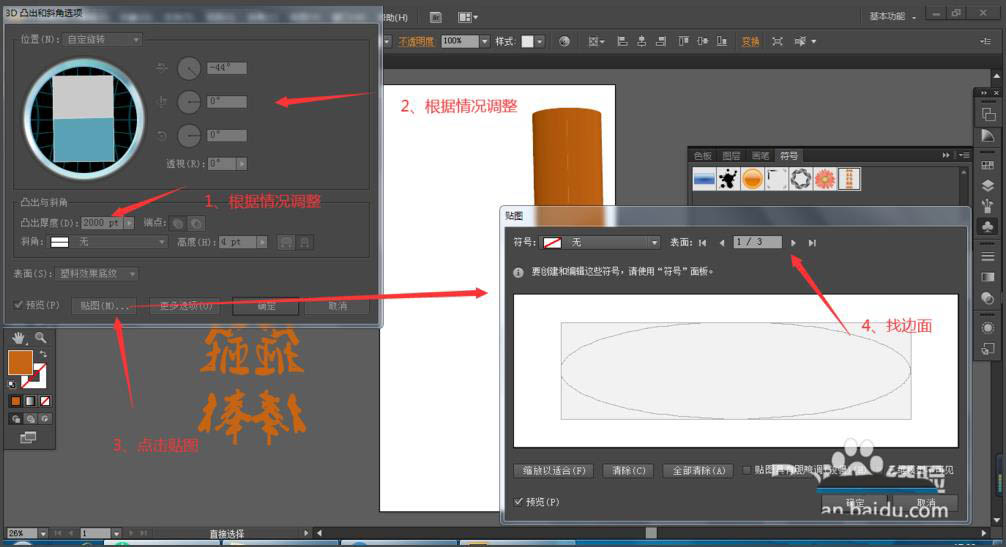Click surface number field 1 / 3
1006x547 pixels.
tap(757, 242)
